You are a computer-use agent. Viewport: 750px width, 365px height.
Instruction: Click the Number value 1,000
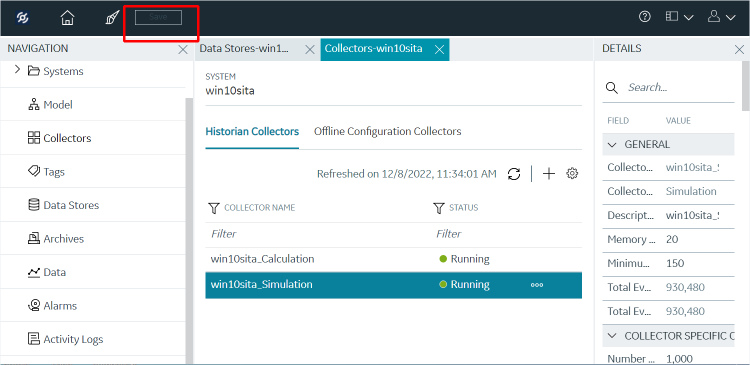click(x=679, y=359)
